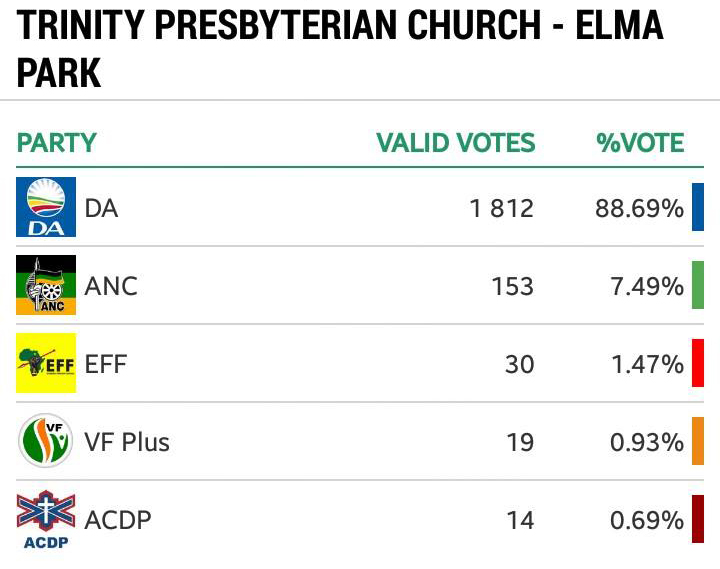Click the EFF party logo
The height and width of the screenshot is (569, 720).
(46, 363)
